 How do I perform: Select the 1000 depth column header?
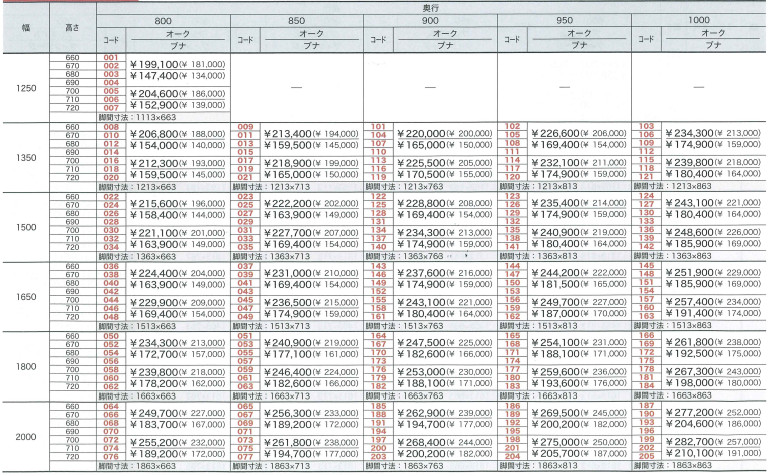coord(700,19)
